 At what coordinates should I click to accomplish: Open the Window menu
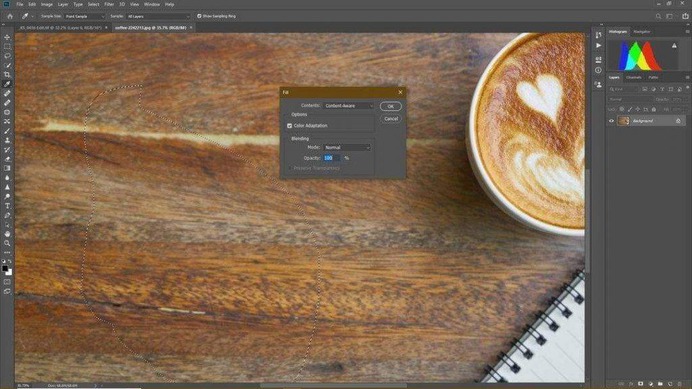pyautogui.click(x=152, y=4)
